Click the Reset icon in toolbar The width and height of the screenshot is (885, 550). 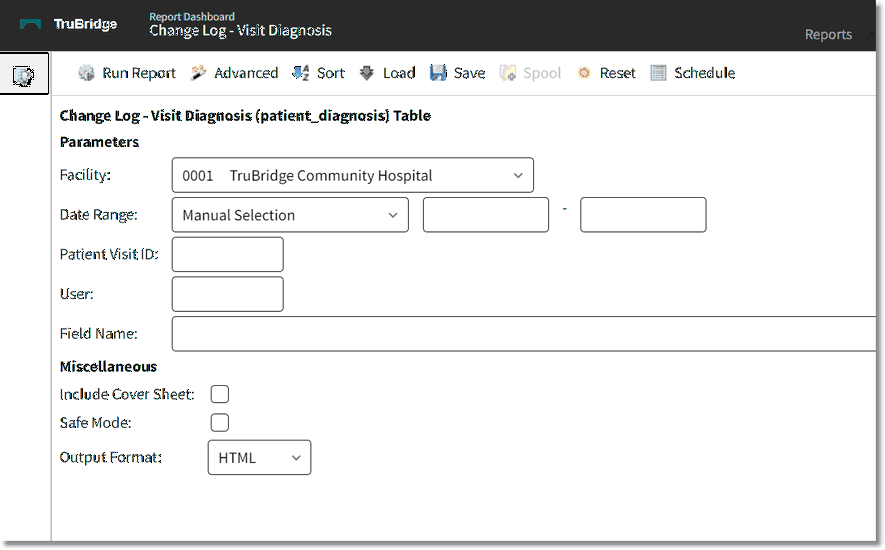coord(584,73)
